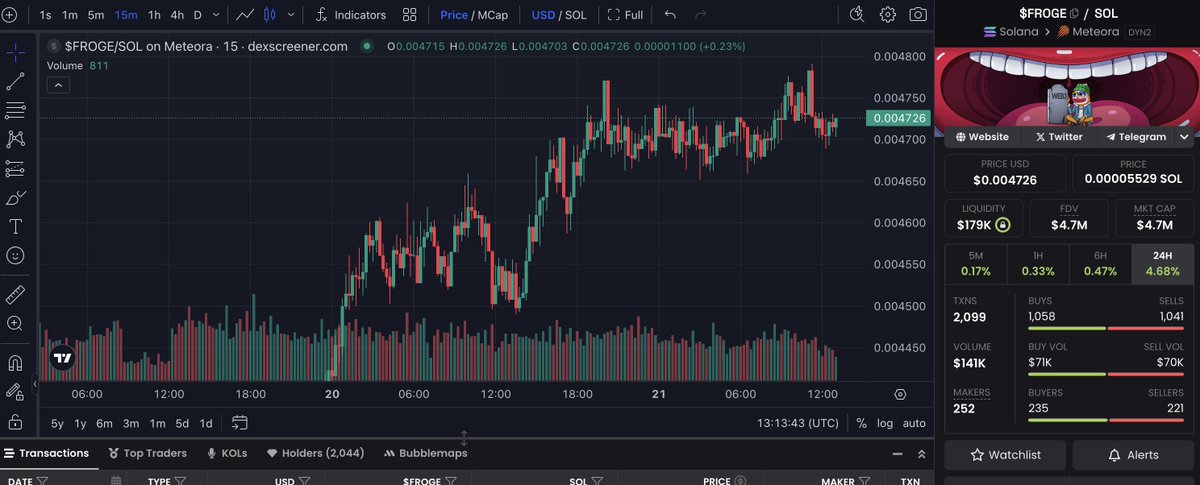Image resolution: width=1200 pixels, height=485 pixels.
Task: Toggle auto scale on chart
Action: click(914, 423)
